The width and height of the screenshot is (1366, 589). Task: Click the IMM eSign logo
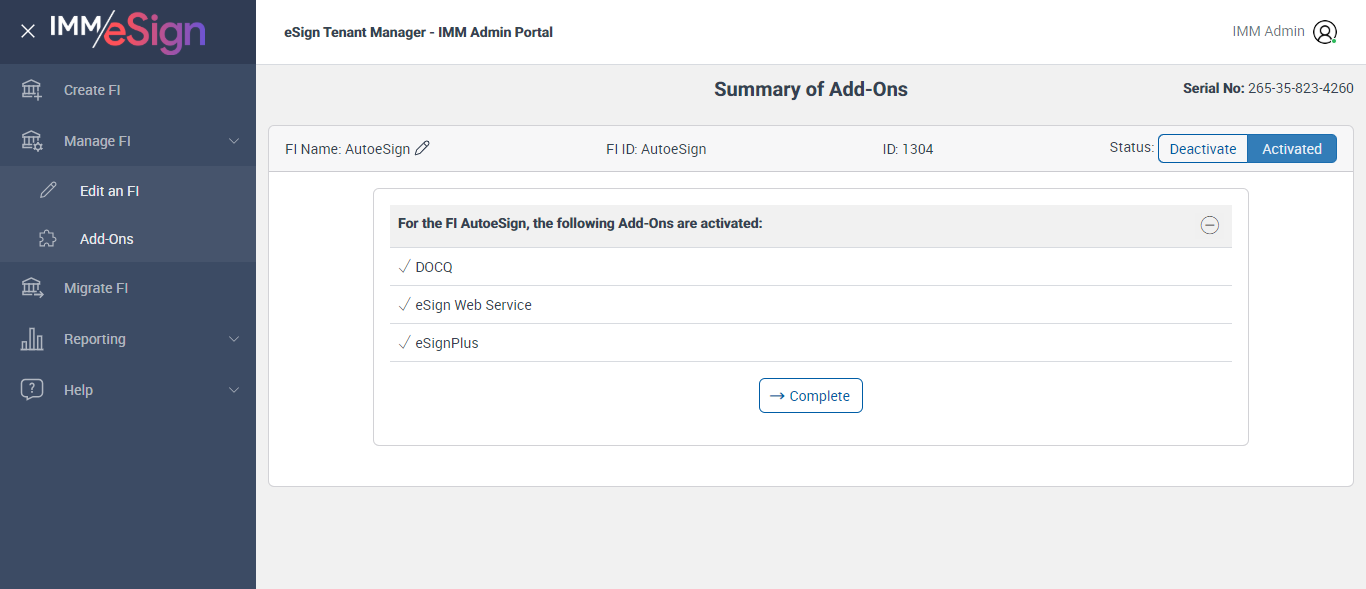click(127, 31)
